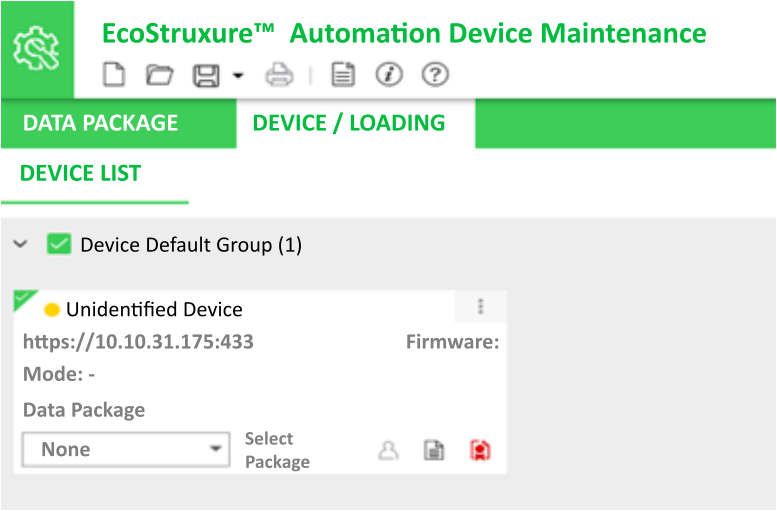Select the DEVICE / LOADING tab
This screenshot has width=777, height=511.
(349, 123)
